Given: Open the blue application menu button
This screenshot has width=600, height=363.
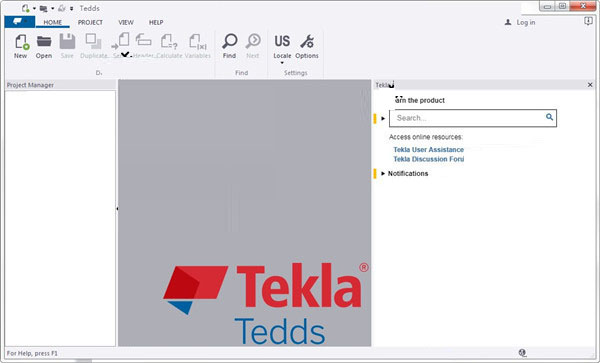Looking at the screenshot, I should 20,22.
